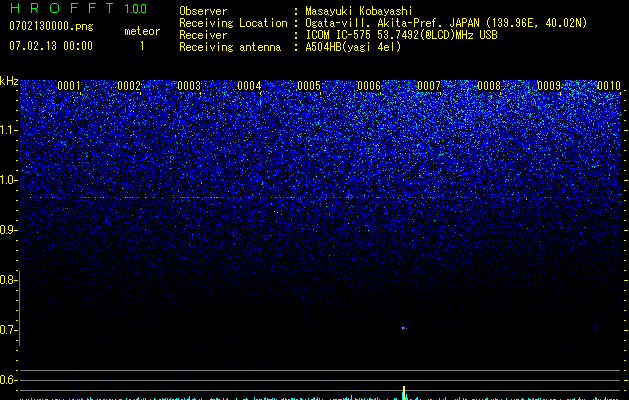Image resolution: width=629 pixels, height=400 pixels.
Task: Click the meteor count label
Action: 142,31
